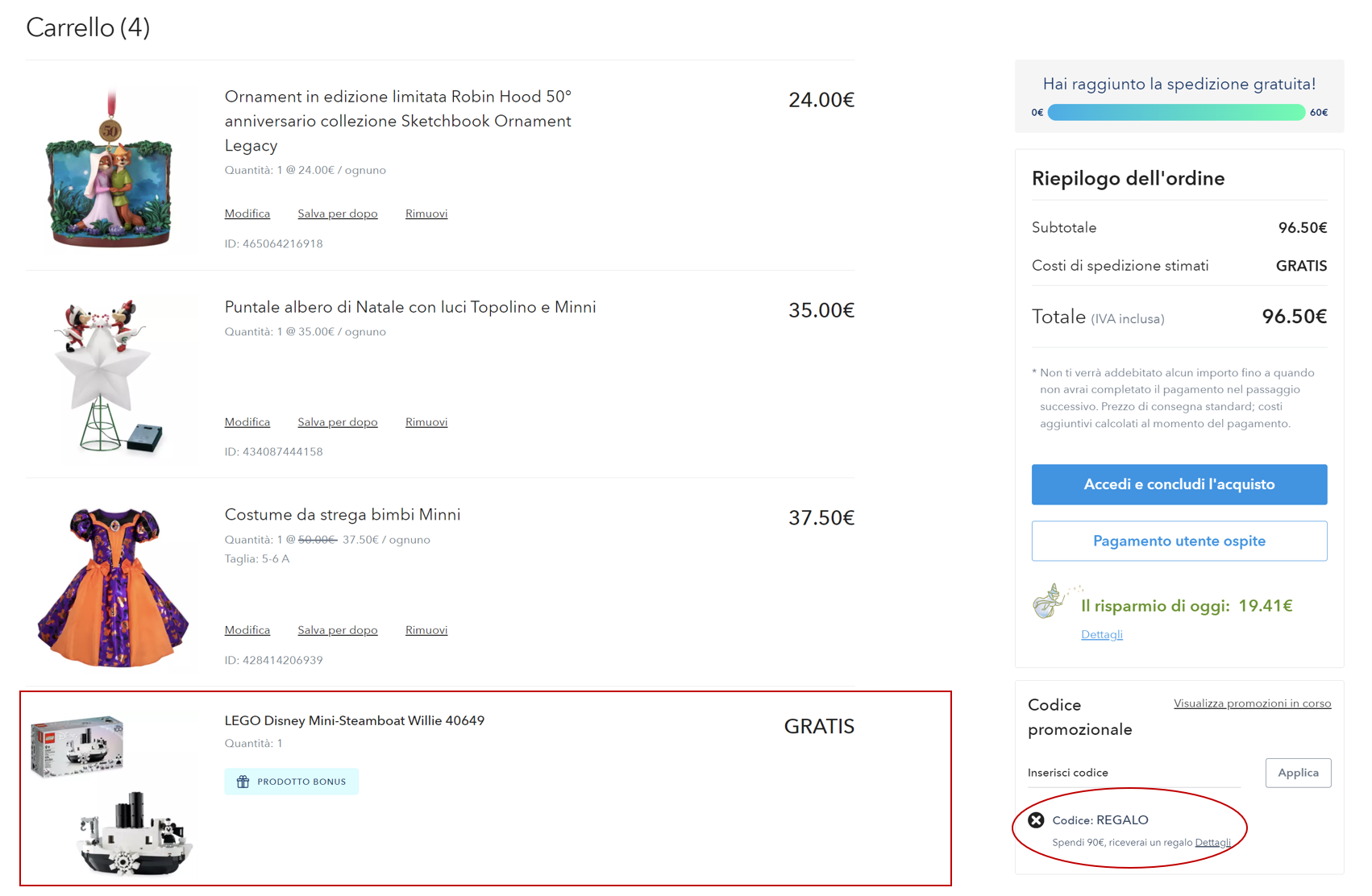The width and height of the screenshot is (1372, 896).
Task: Remove the tree topper Puntale from cart
Action: 426,422
